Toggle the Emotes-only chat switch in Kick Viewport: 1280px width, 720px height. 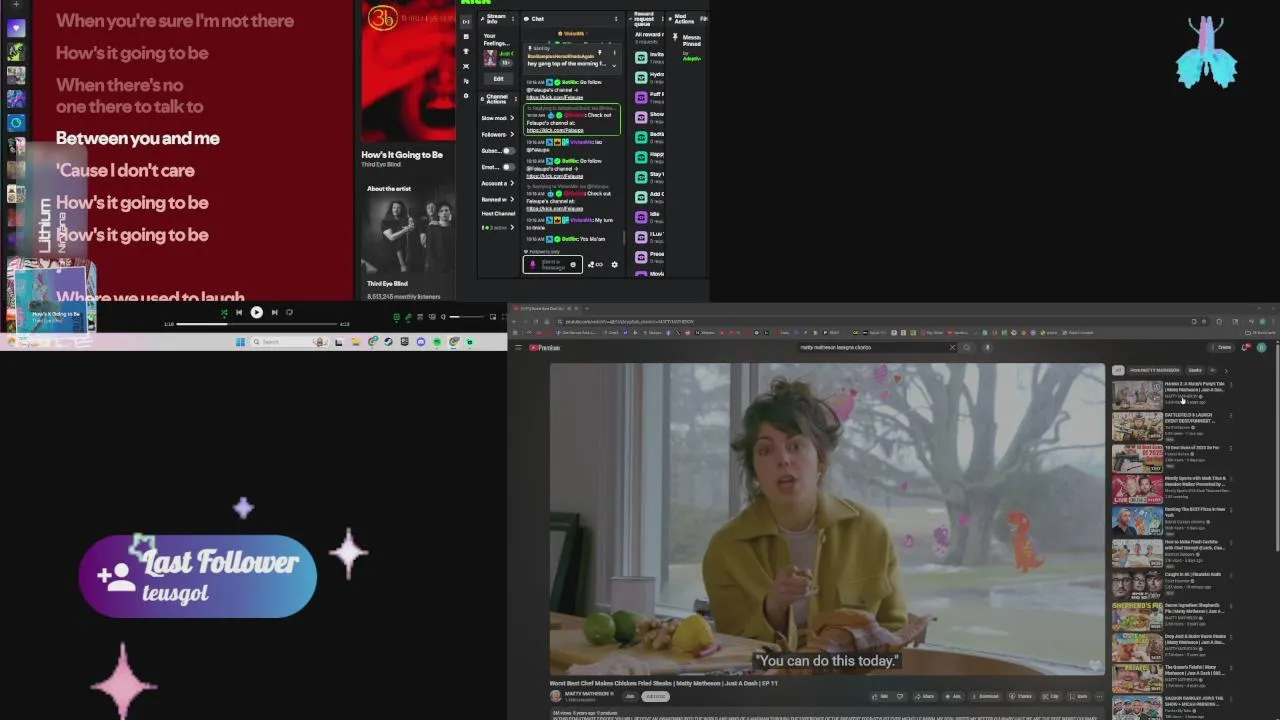(509, 167)
